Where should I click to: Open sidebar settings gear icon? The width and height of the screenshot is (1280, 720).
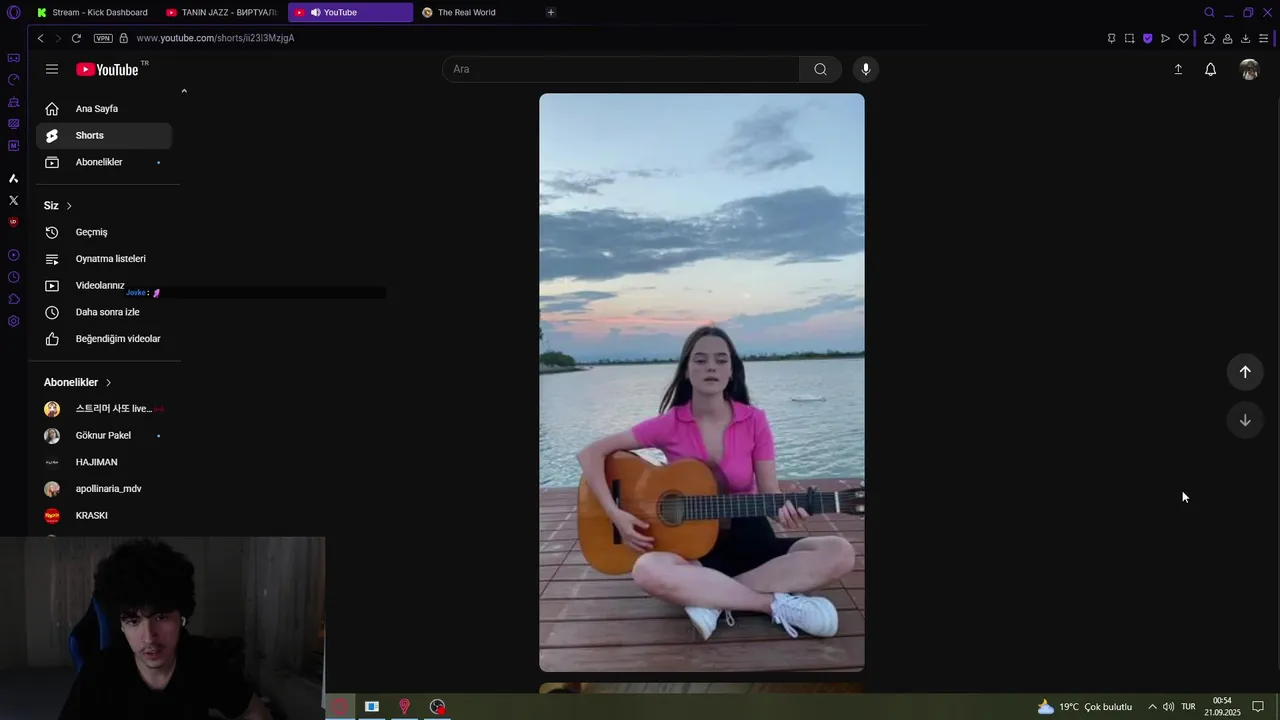pyautogui.click(x=13, y=321)
